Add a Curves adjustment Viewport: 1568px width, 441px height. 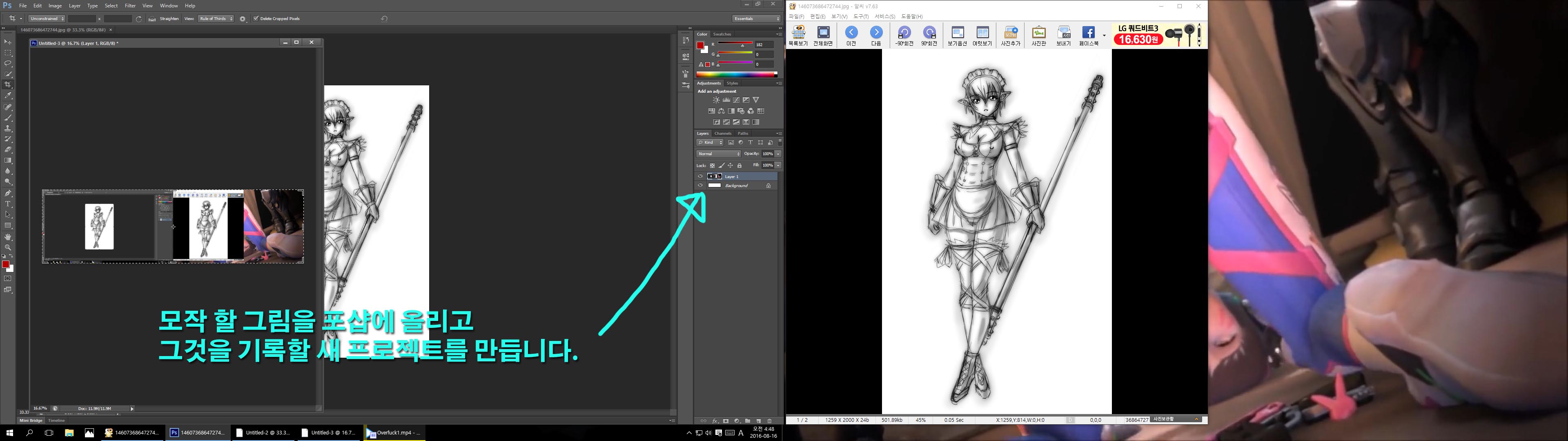click(736, 100)
